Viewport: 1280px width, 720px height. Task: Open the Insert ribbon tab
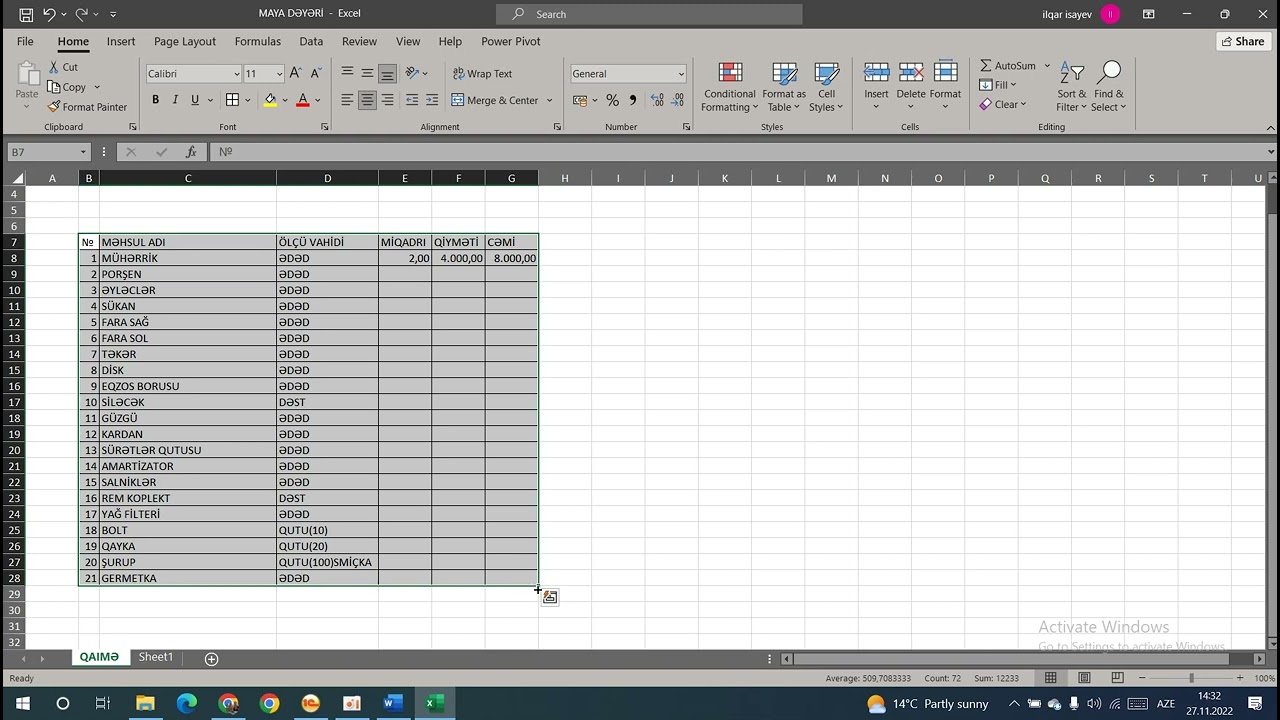121,42
